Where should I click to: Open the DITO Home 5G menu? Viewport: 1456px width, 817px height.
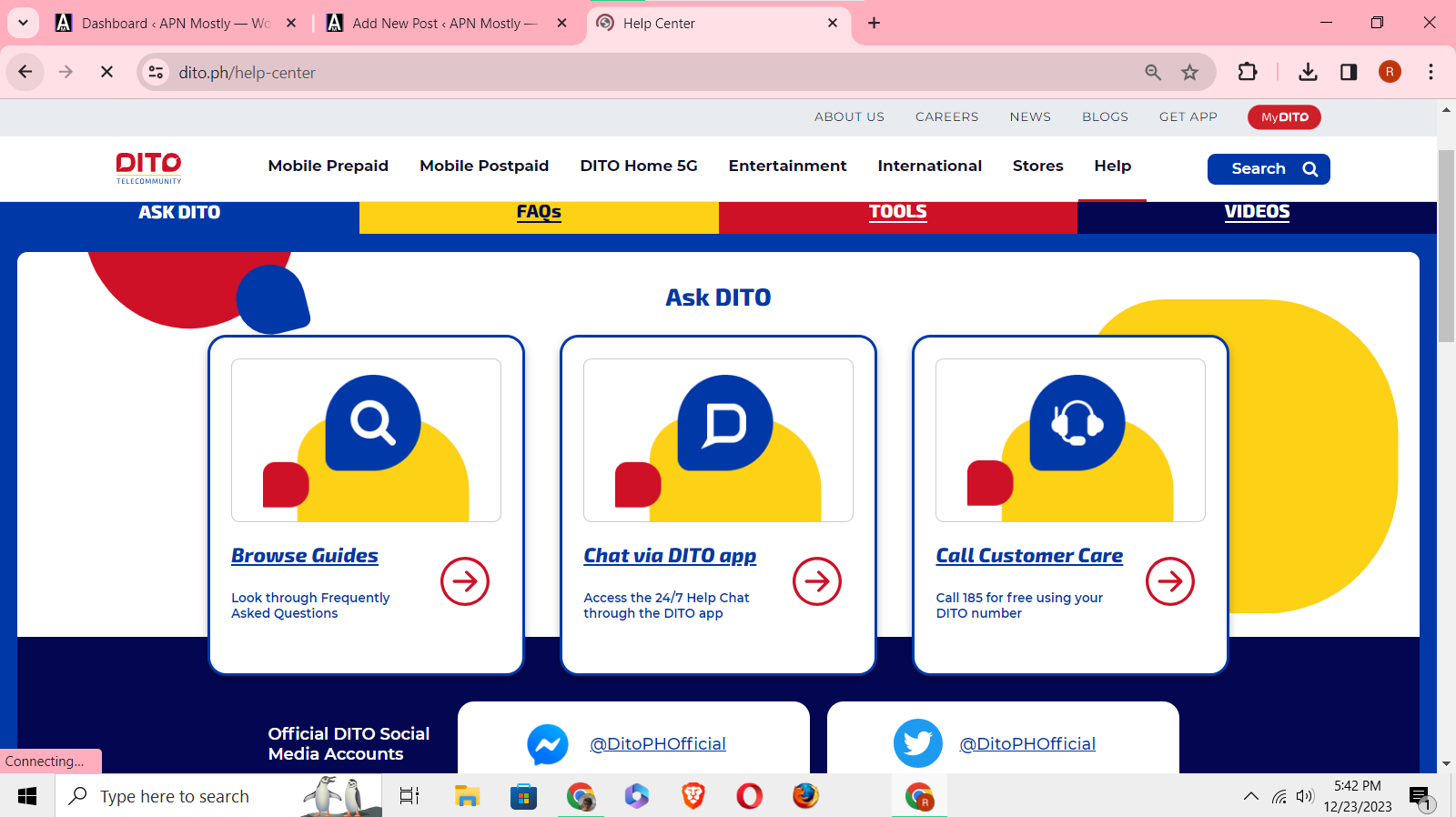(639, 166)
